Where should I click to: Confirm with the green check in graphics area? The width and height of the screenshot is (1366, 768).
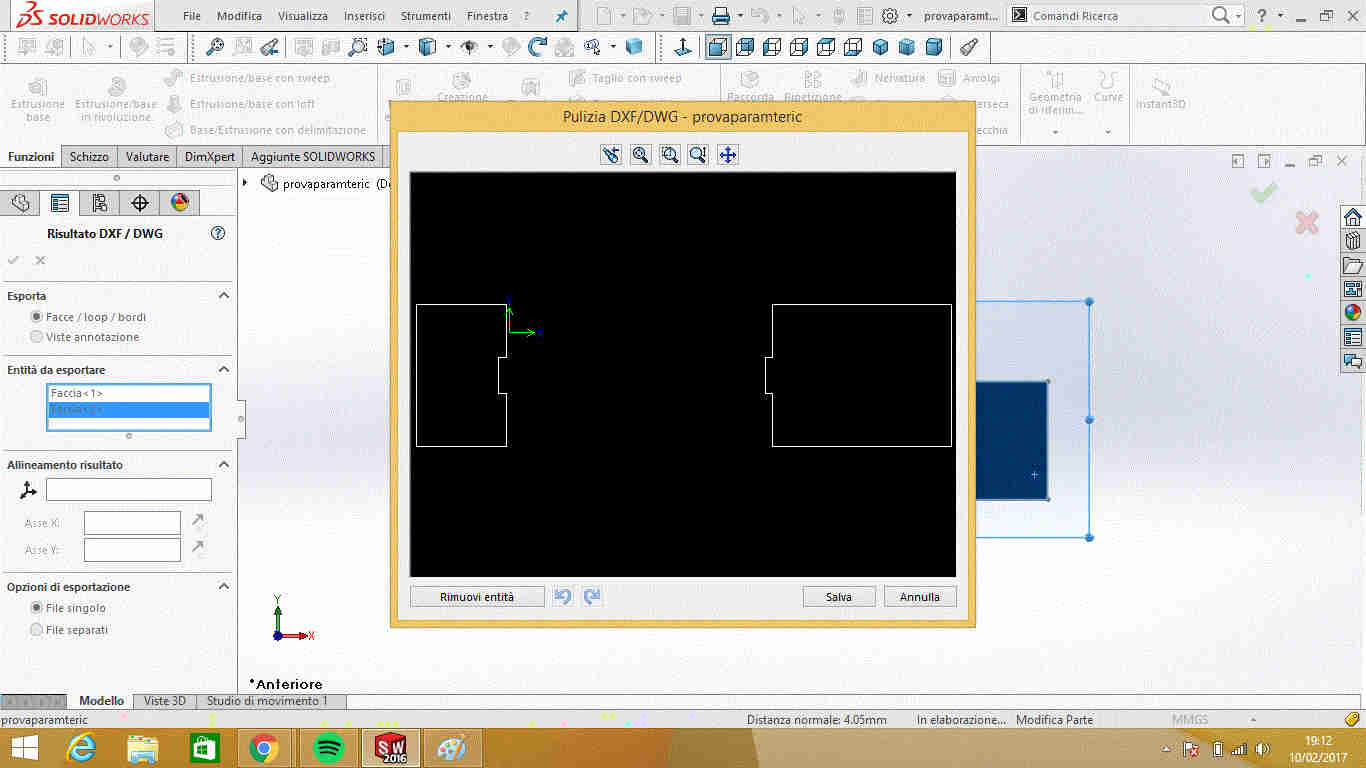pyautogui.click(x=1264, y=192)
